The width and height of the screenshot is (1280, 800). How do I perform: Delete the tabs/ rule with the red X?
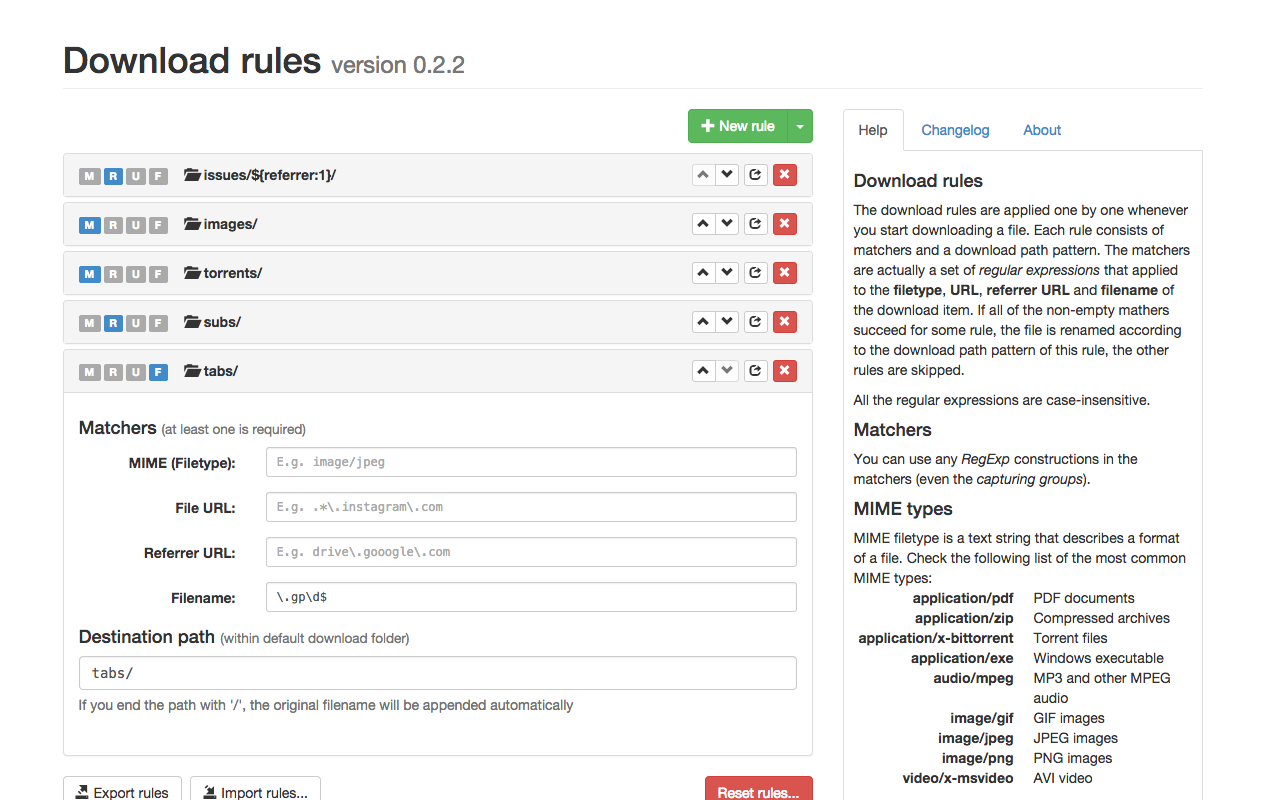785,370
